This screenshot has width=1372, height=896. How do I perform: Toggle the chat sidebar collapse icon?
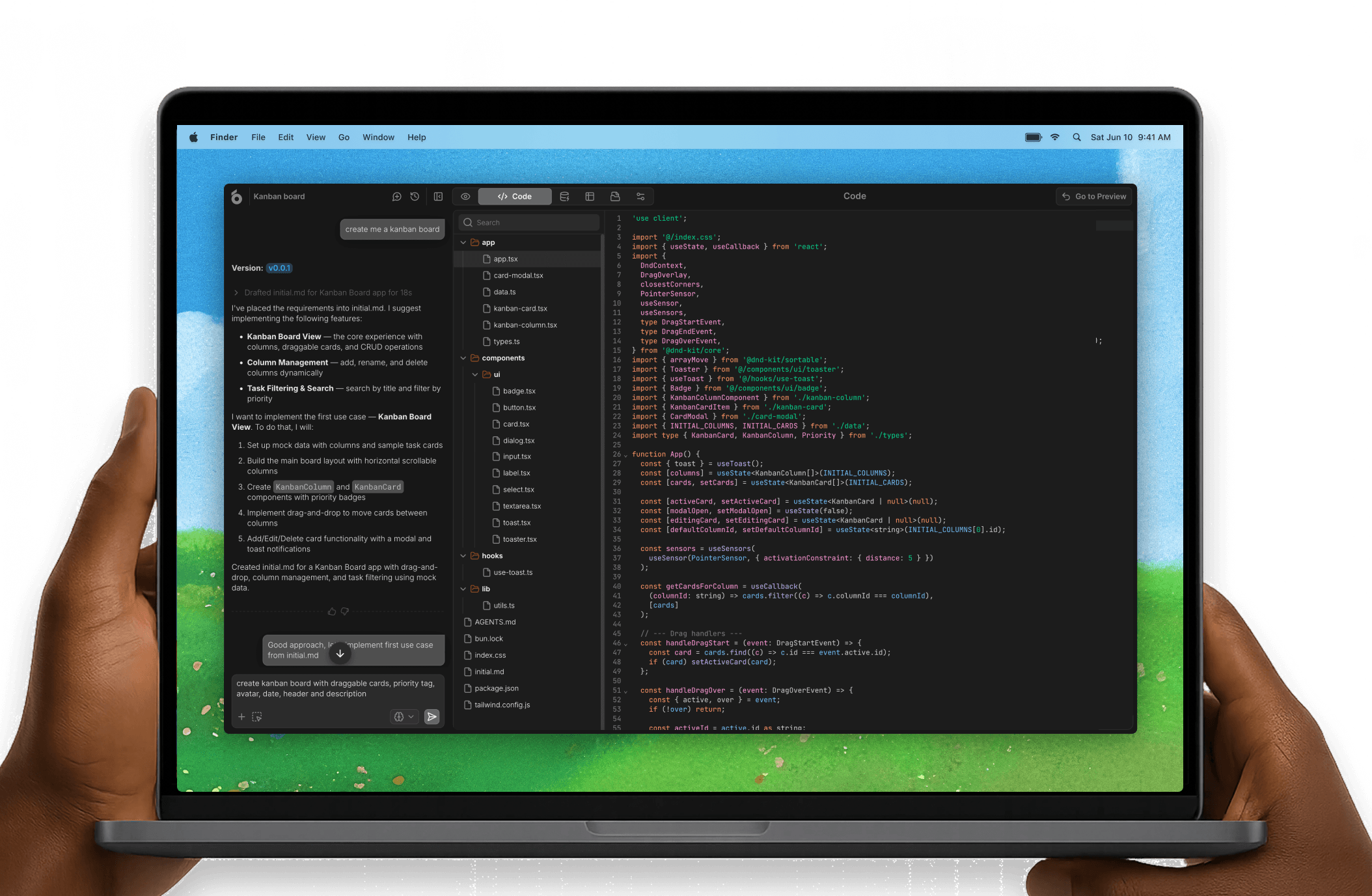point(438,197)
